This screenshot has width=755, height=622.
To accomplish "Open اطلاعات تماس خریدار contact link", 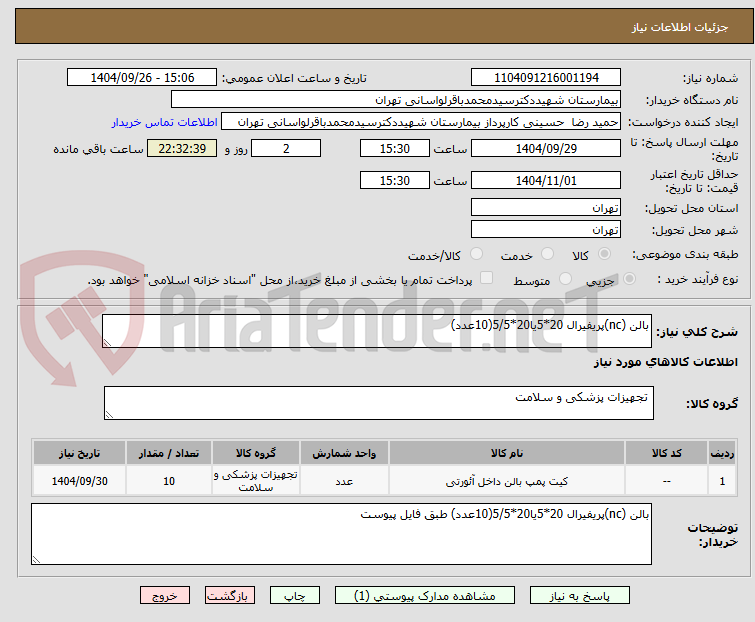I will point(165,122).
